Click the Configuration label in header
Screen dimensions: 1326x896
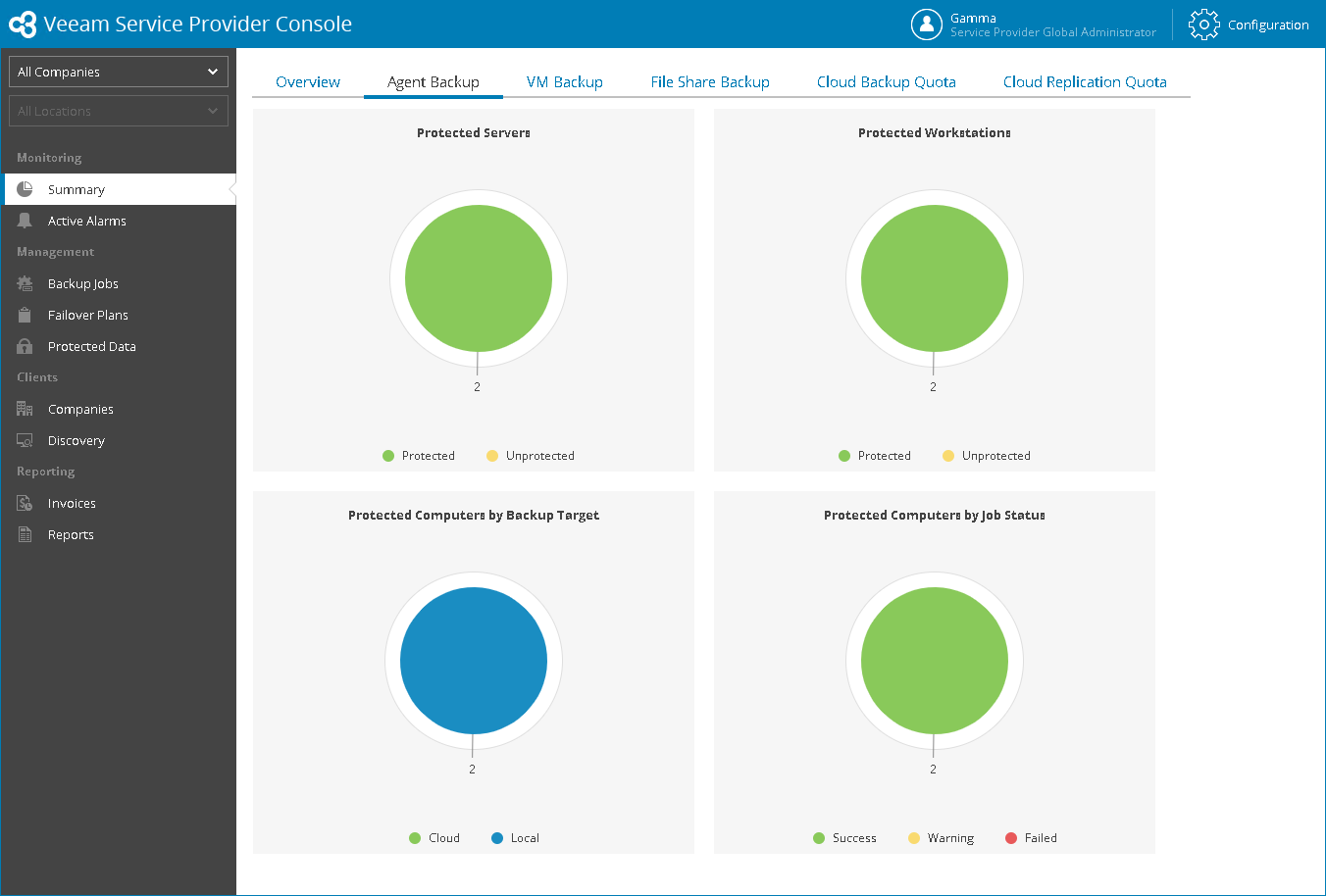[1268, 25]
